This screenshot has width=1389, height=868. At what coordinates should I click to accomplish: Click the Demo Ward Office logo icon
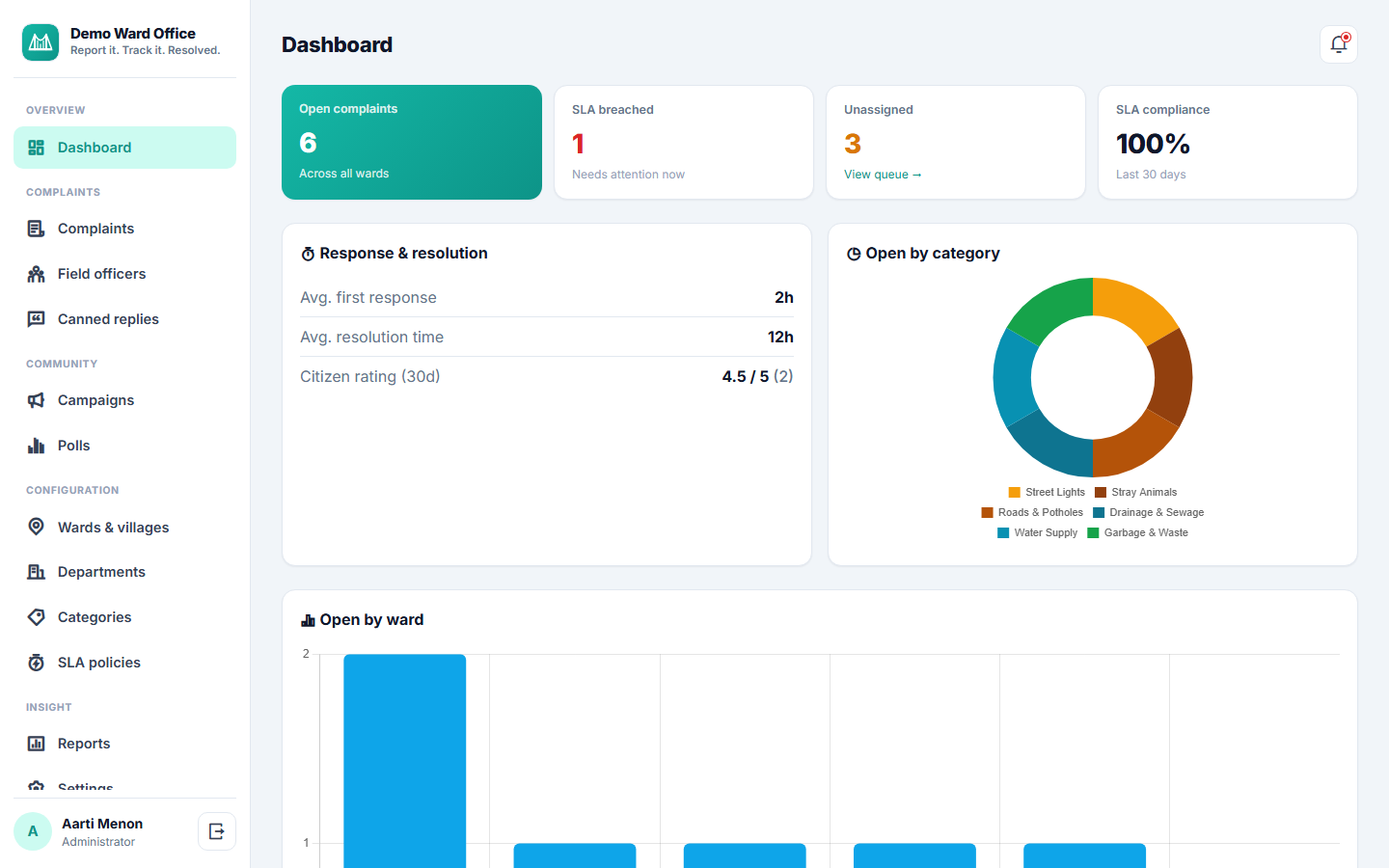[41, 42]
